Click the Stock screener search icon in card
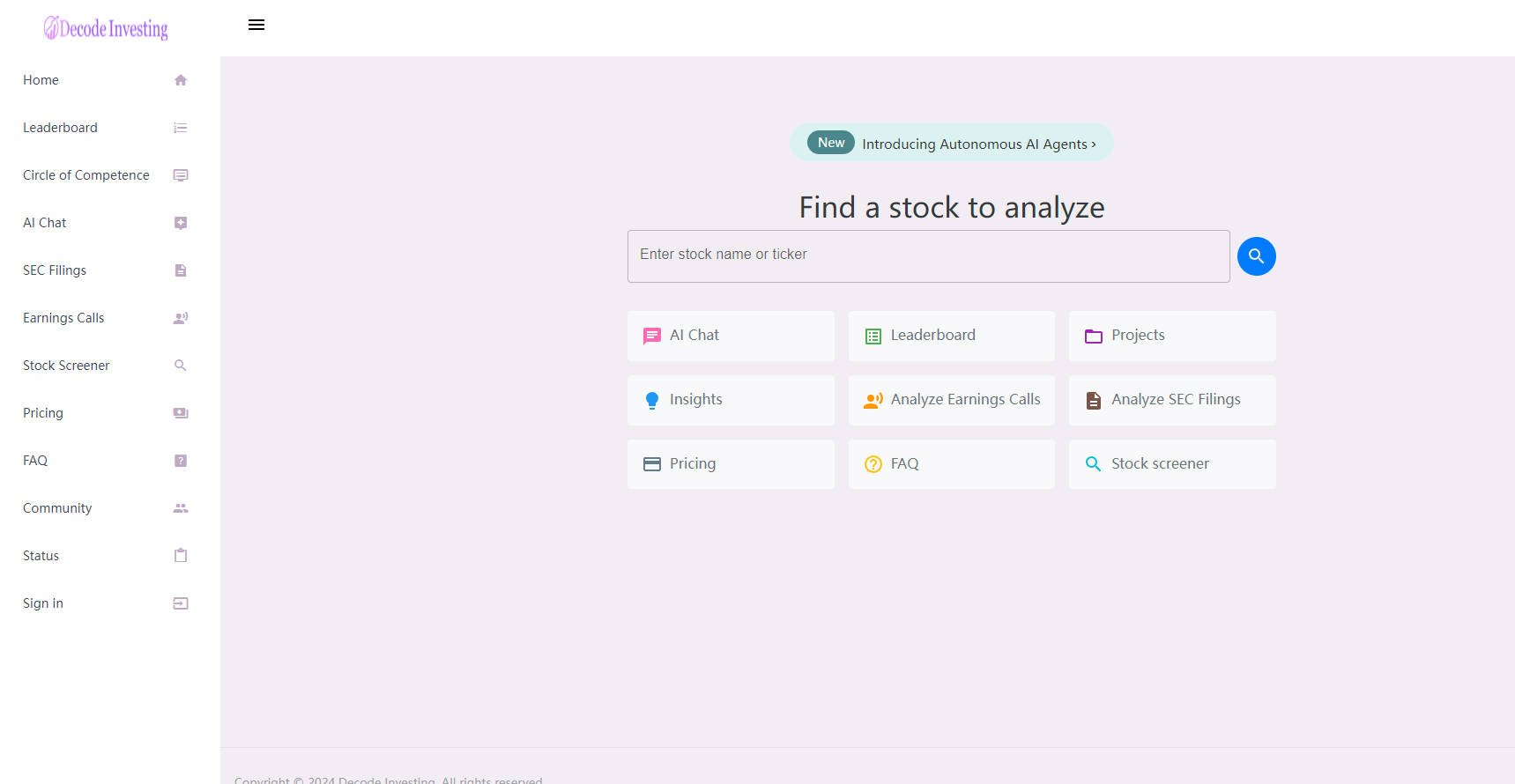This screenshot has height=784, width=1515. [x=1093, y=463]
